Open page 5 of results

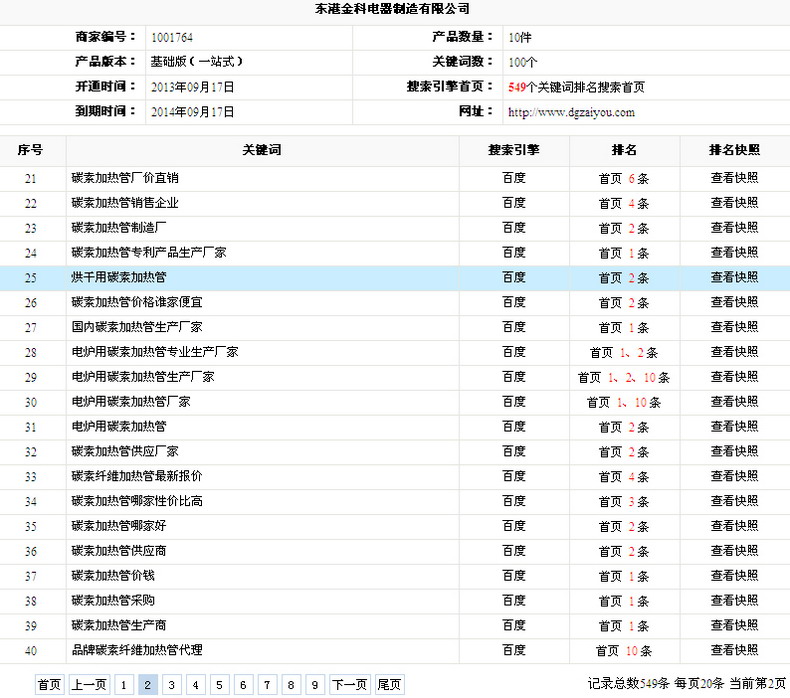click(219, 684)
